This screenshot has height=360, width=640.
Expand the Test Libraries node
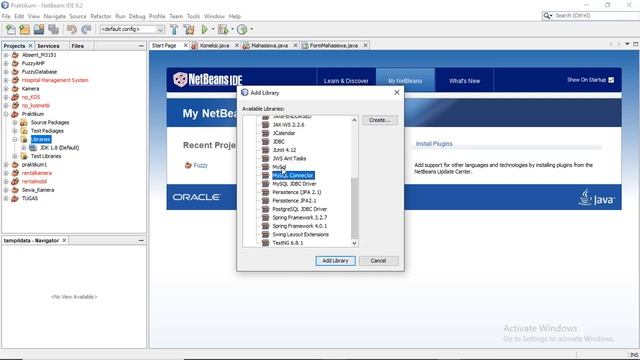(15, 156)
